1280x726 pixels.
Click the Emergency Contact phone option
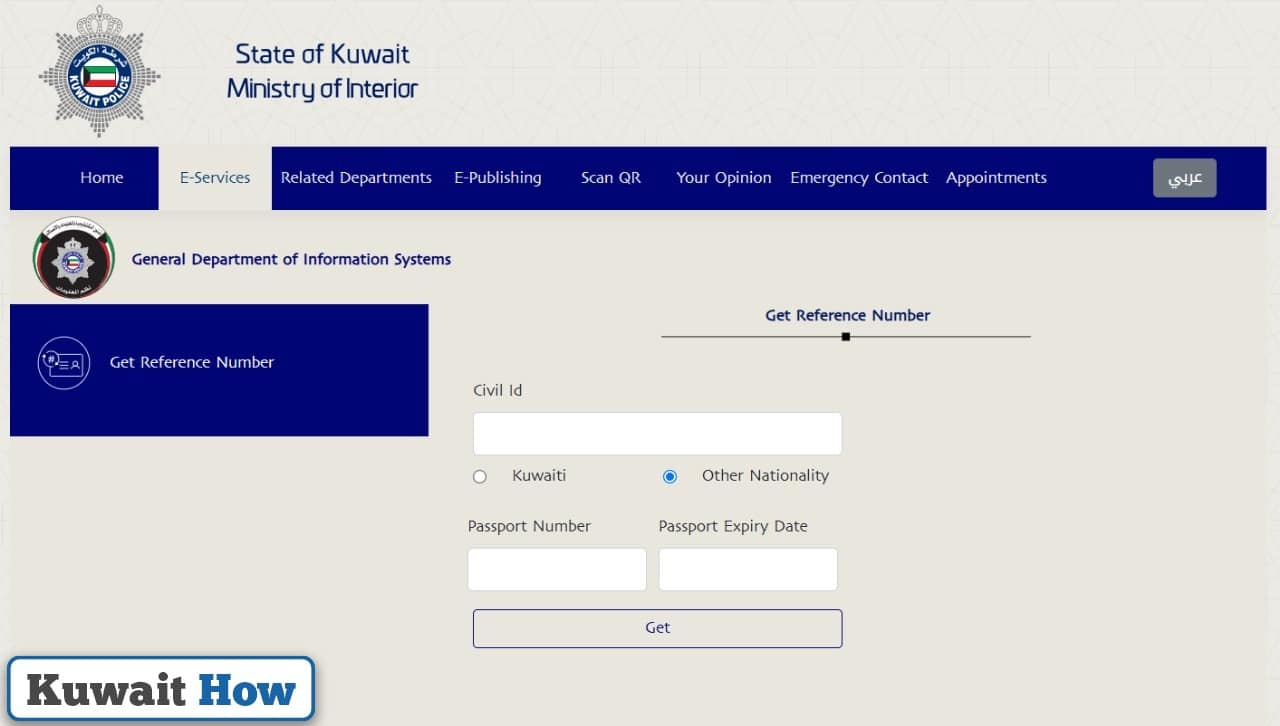point(859,177)
